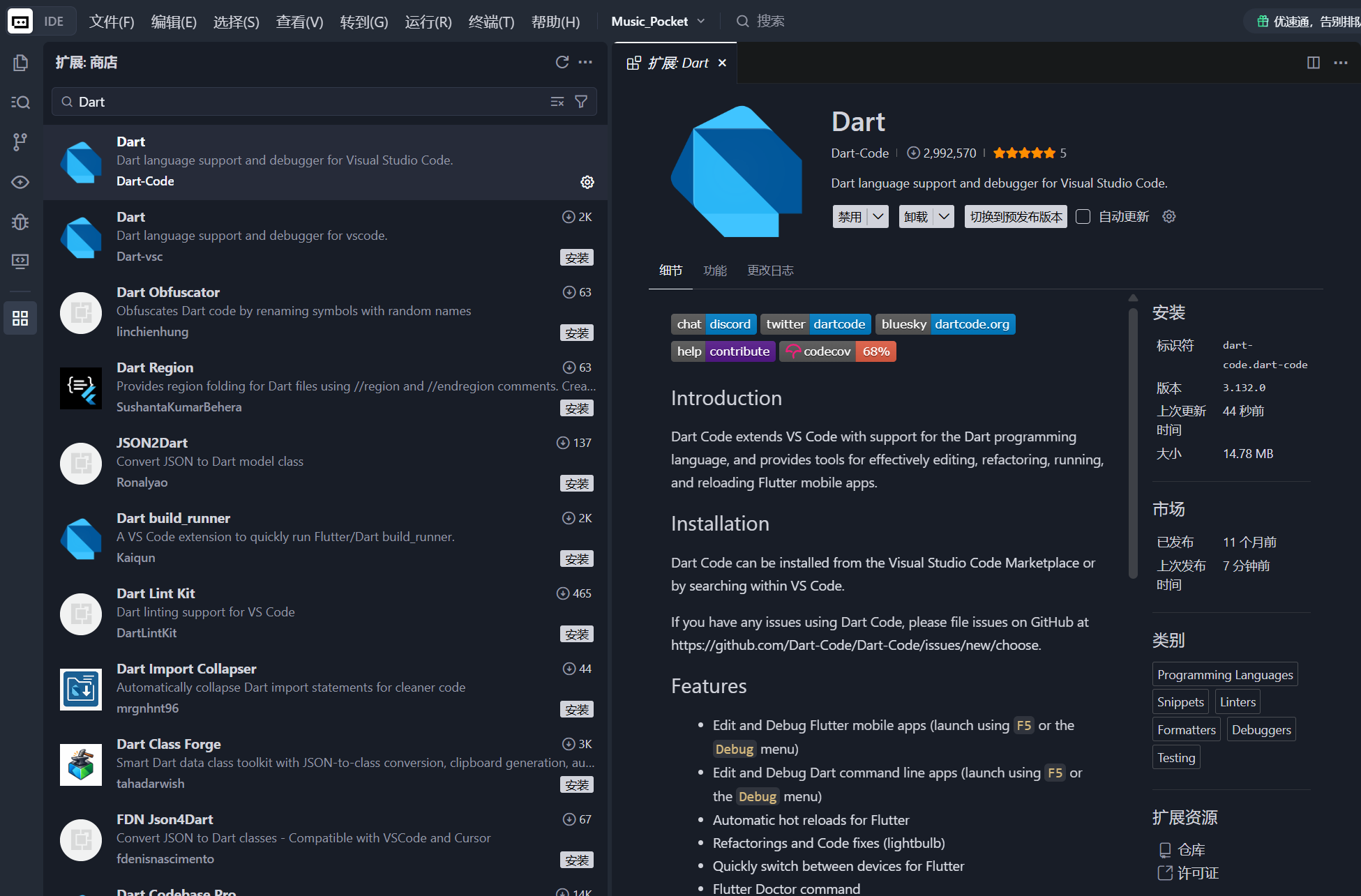This screenshot has height=896, width=1361.
Task: Click the Disable extension button
Action: click(x=850, y=217)
